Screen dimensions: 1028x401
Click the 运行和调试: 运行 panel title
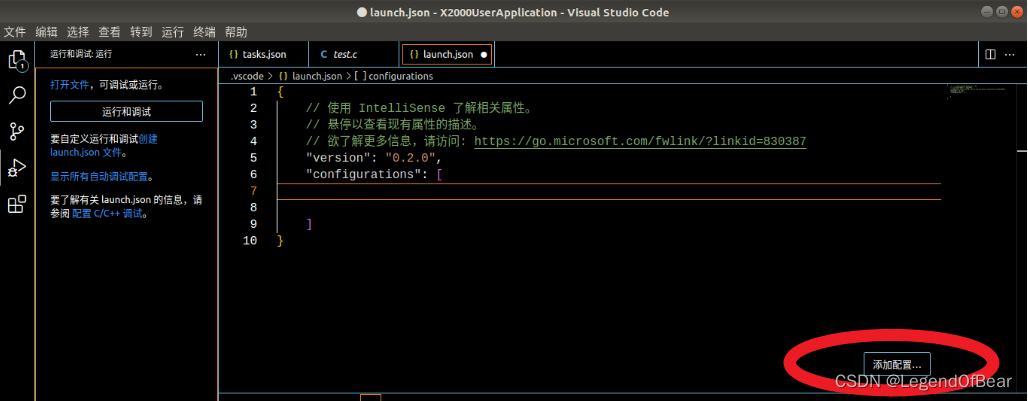coord(81,54)
